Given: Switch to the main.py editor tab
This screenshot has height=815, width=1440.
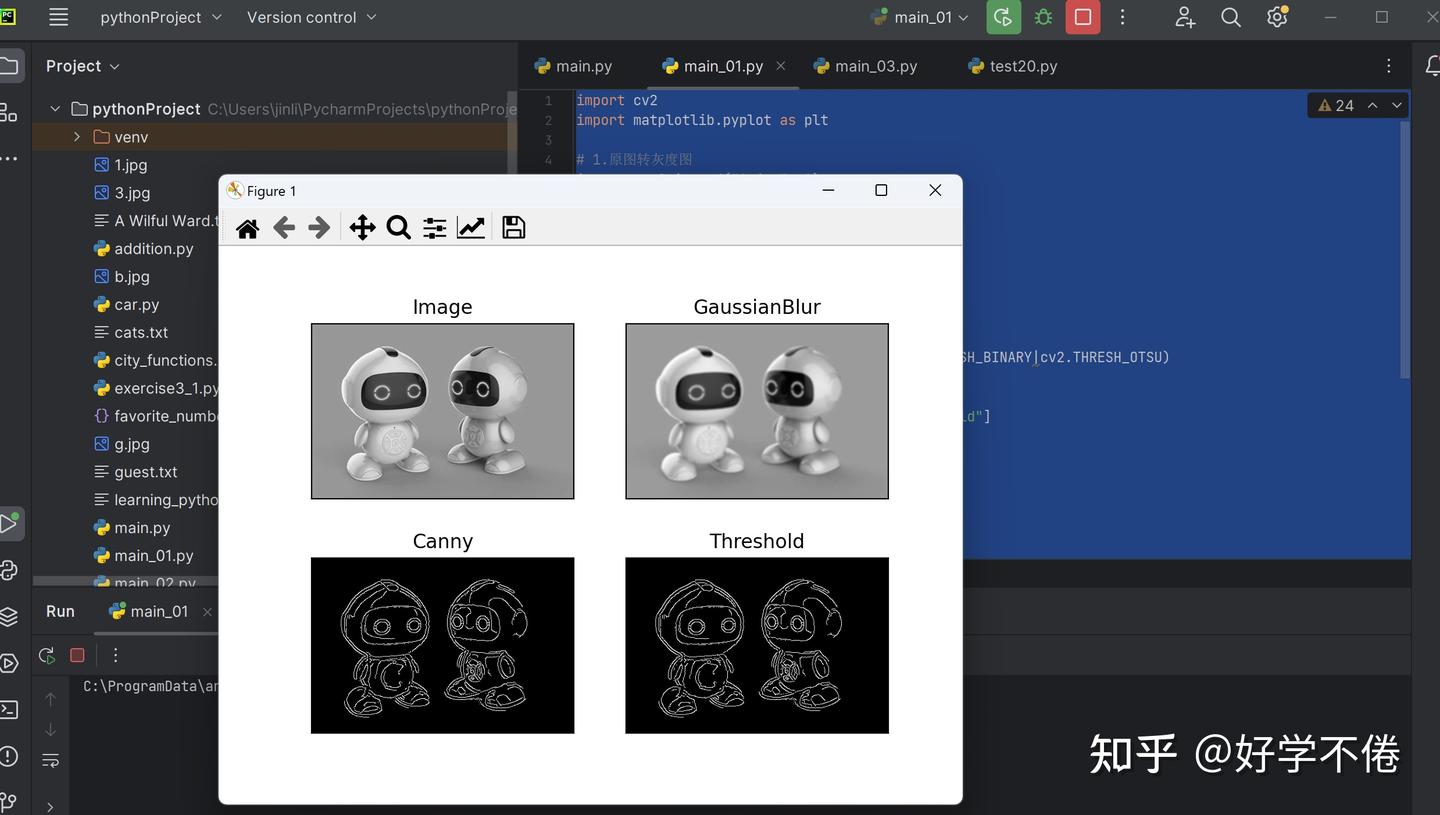Looking at the screenshot, I should 573,66.
